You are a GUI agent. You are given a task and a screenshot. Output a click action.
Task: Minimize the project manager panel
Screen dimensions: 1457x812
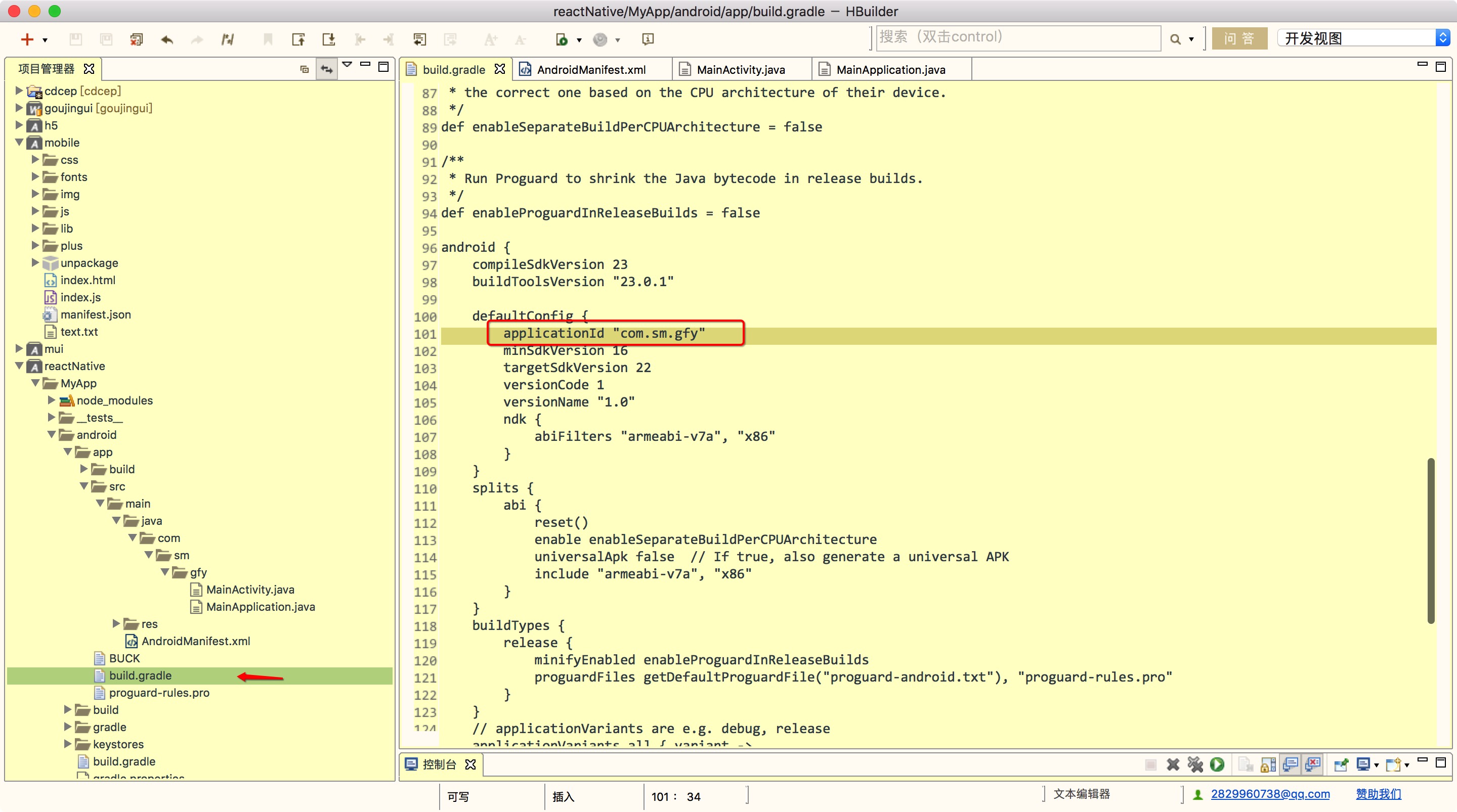pyautogui.click(x=365, y=64)
